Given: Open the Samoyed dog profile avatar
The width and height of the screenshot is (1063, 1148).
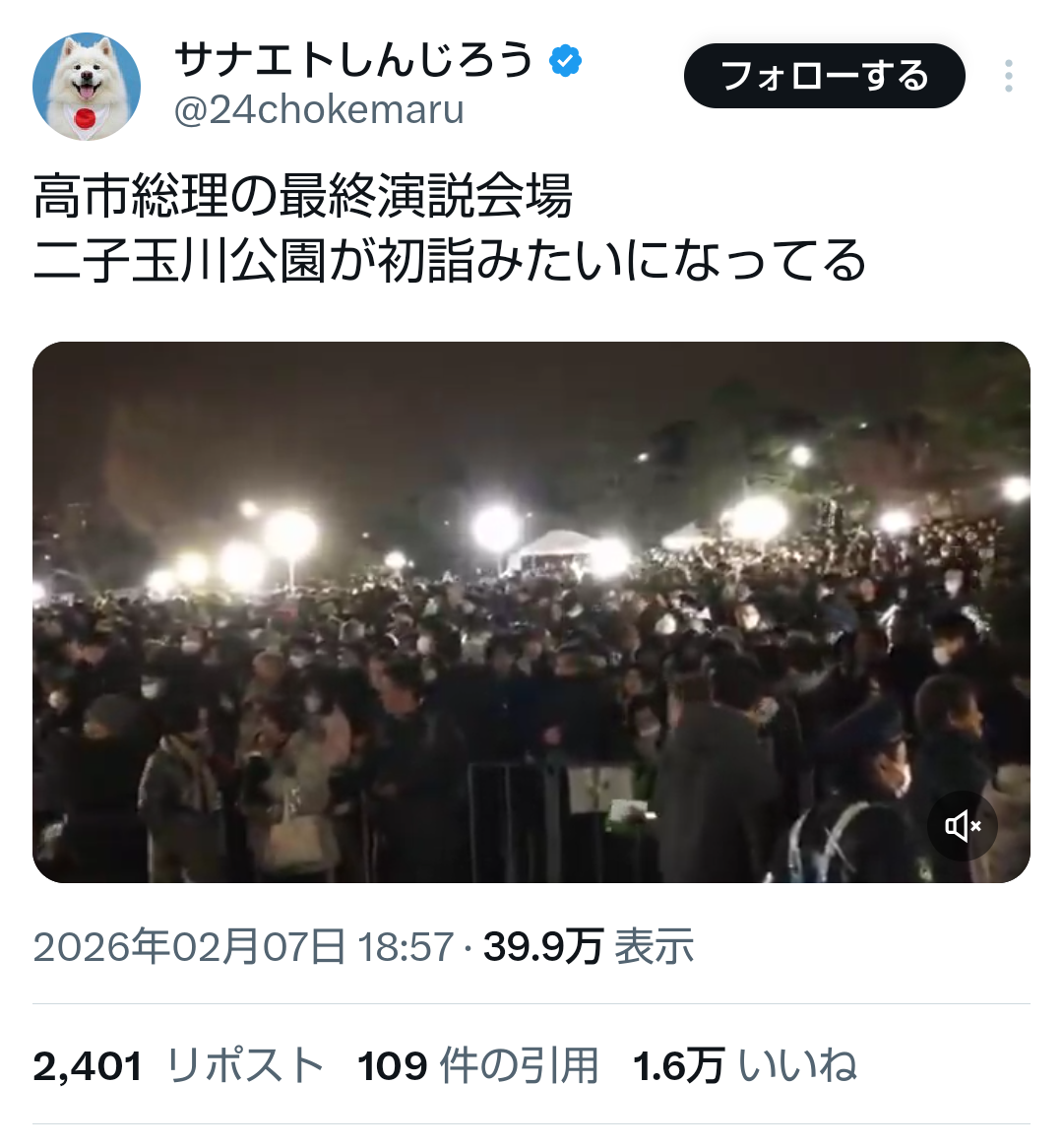Looking at the screenshot, I should click(87, 87).
